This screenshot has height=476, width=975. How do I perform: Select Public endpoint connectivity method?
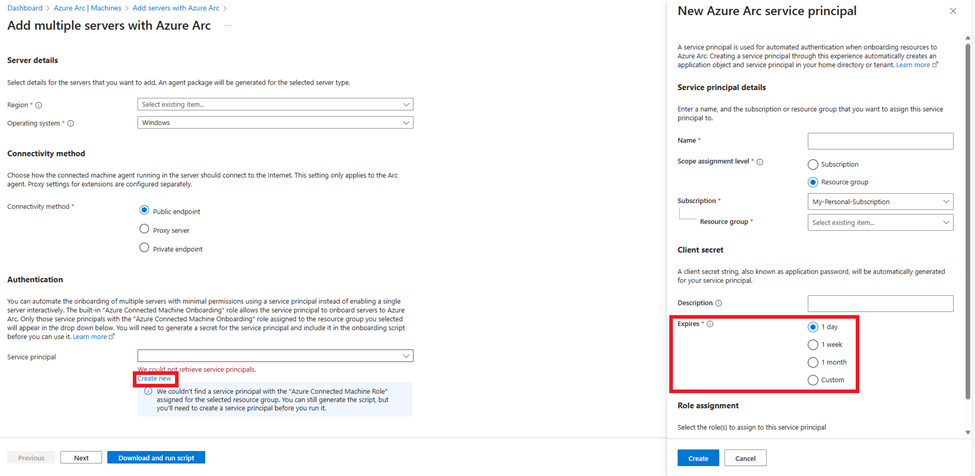pyautogui.click(x=144, y=211)
